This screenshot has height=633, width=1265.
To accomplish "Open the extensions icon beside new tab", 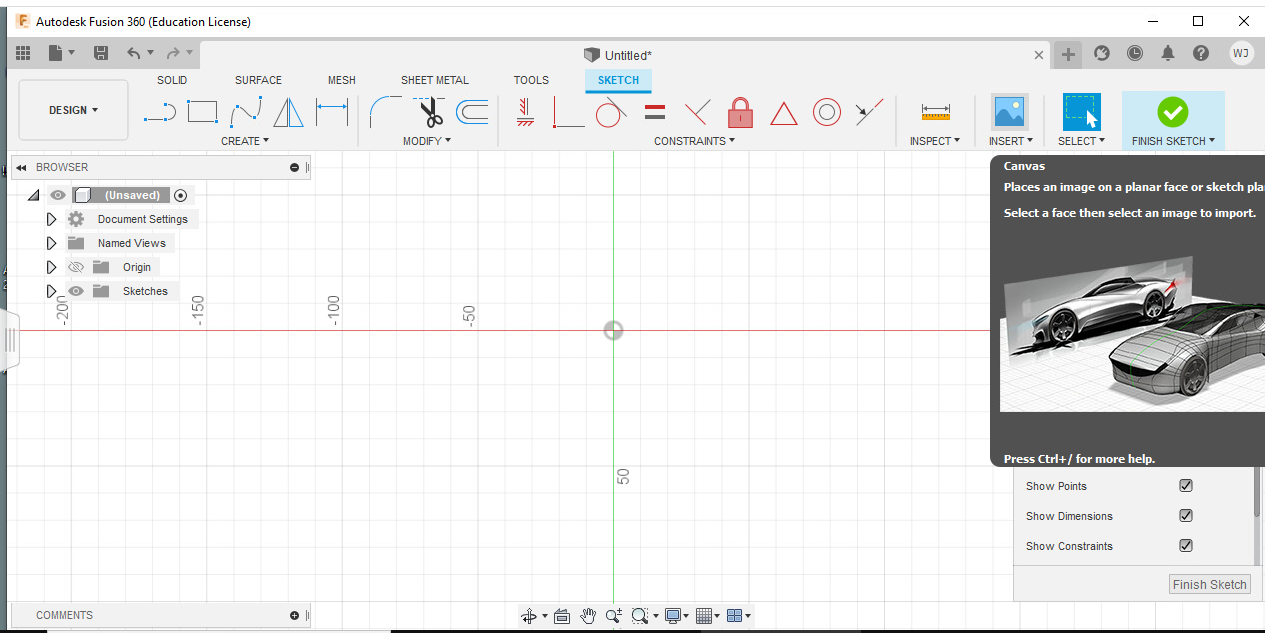I will pos(1102,53).
